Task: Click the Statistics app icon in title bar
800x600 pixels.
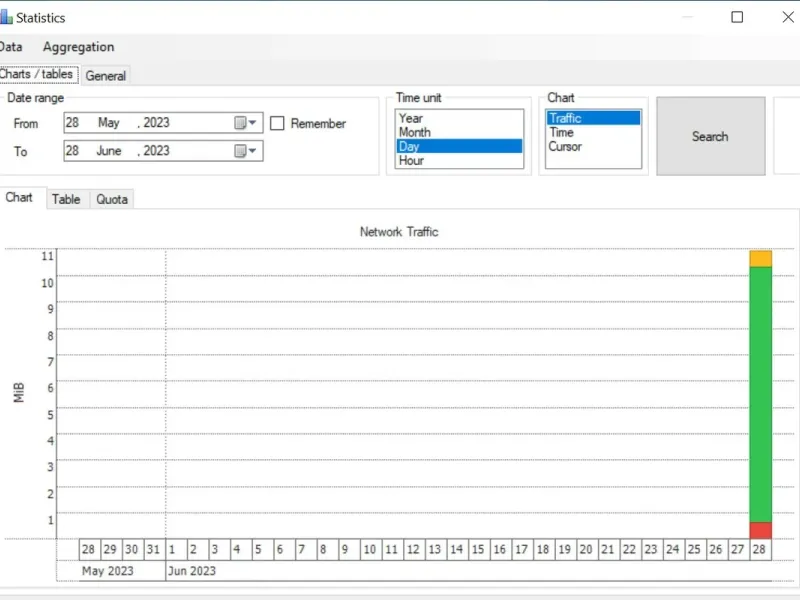Action: 6,17
